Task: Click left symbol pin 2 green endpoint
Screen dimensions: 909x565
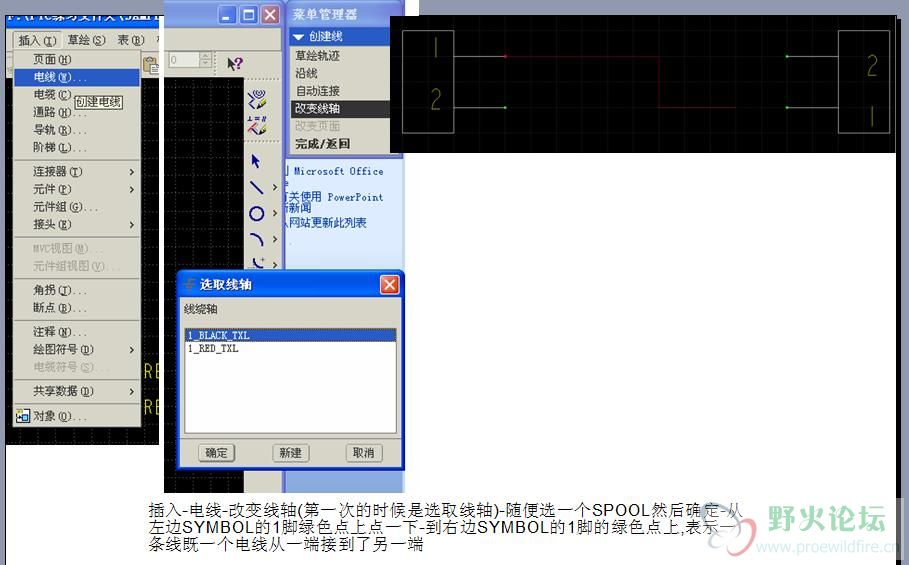Action: [505, 107]
